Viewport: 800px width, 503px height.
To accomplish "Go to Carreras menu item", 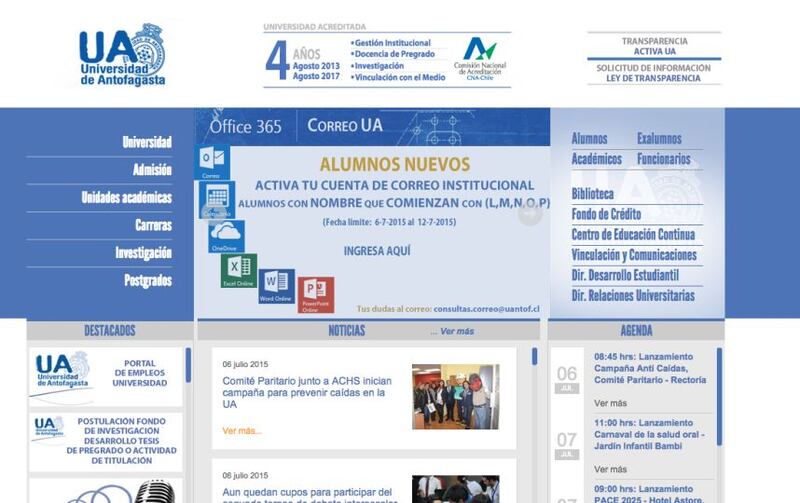I will point(154,224).
